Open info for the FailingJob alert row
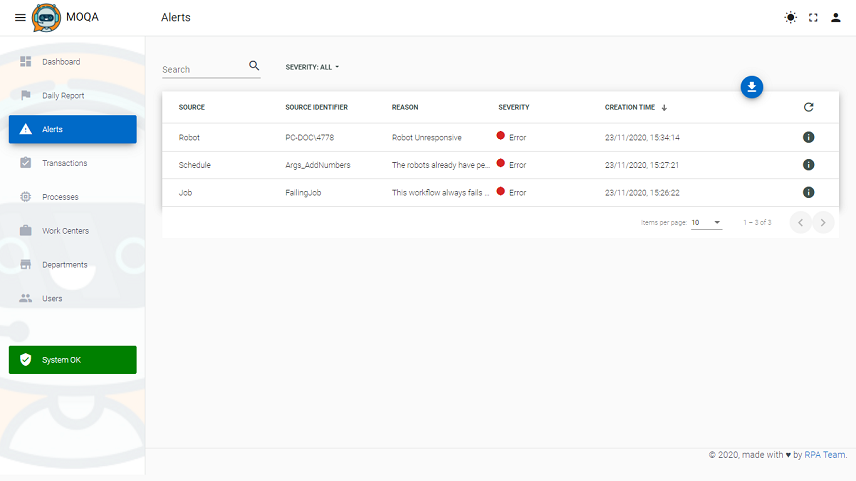 coord(809,192)
